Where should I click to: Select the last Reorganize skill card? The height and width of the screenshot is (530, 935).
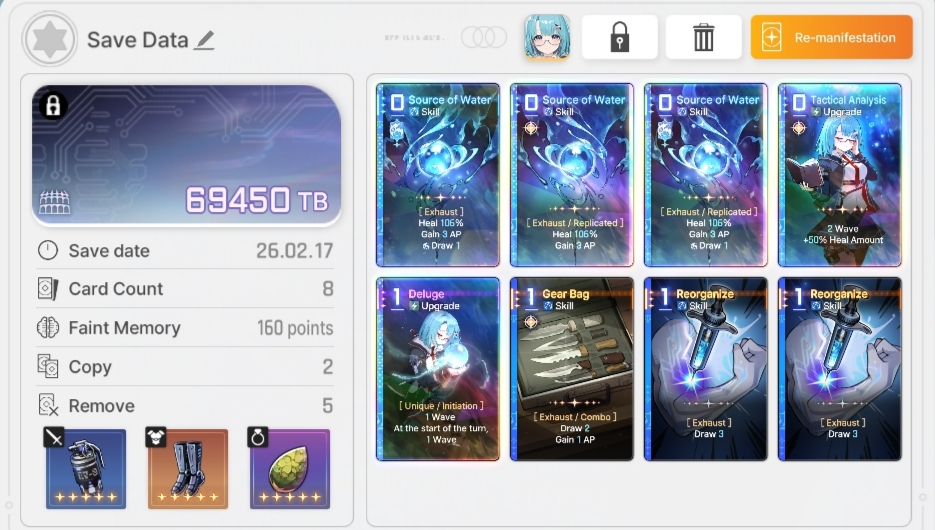(840, 369)
